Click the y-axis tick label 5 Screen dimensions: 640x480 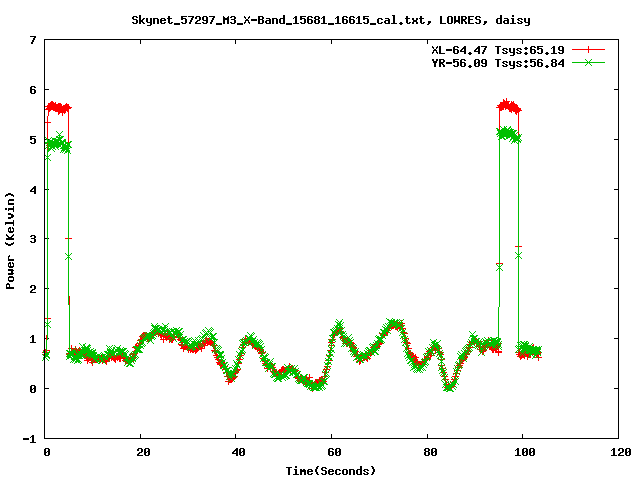(33, 140)
